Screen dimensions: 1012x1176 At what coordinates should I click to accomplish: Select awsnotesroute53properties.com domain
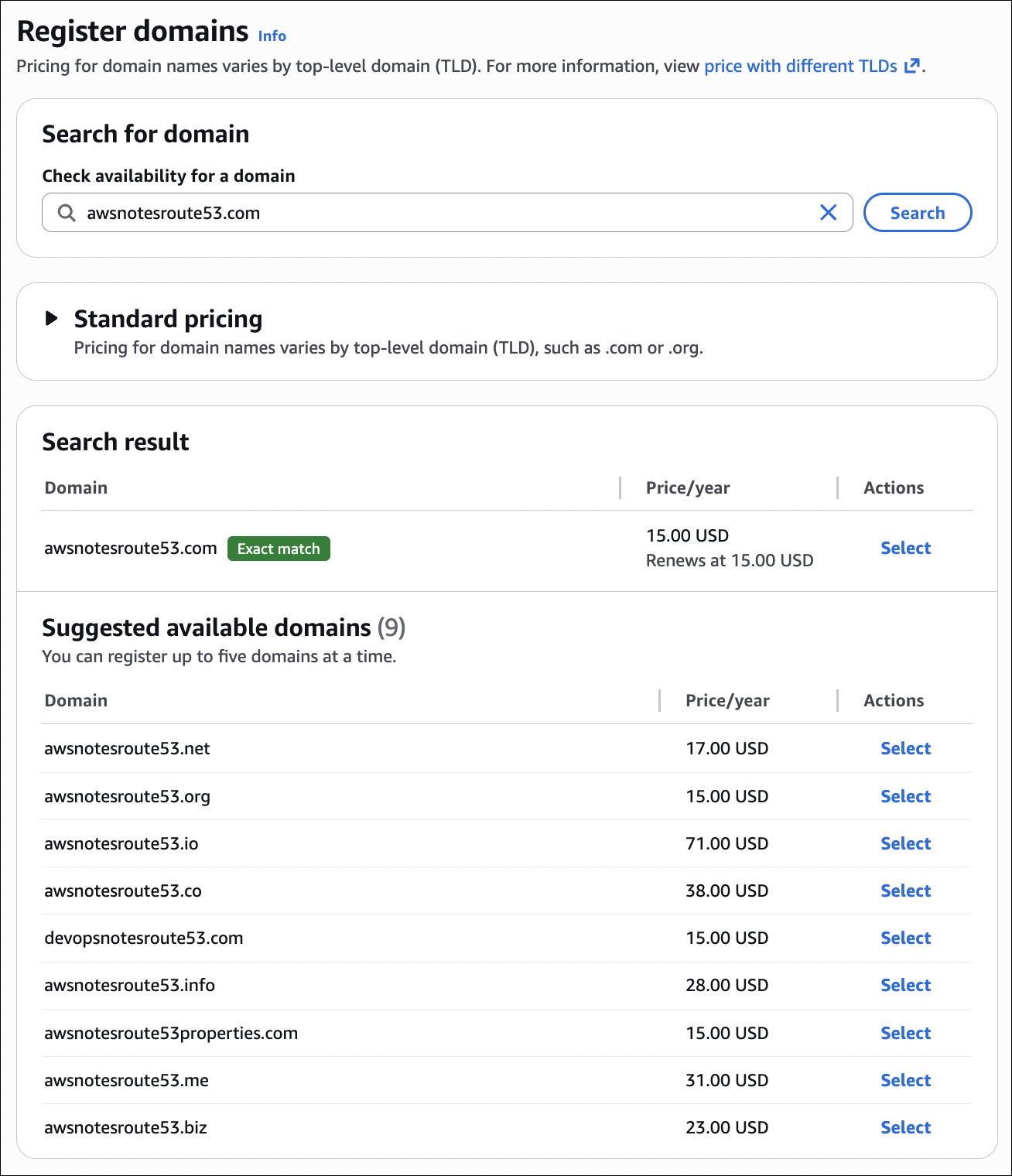[905, 1034]
